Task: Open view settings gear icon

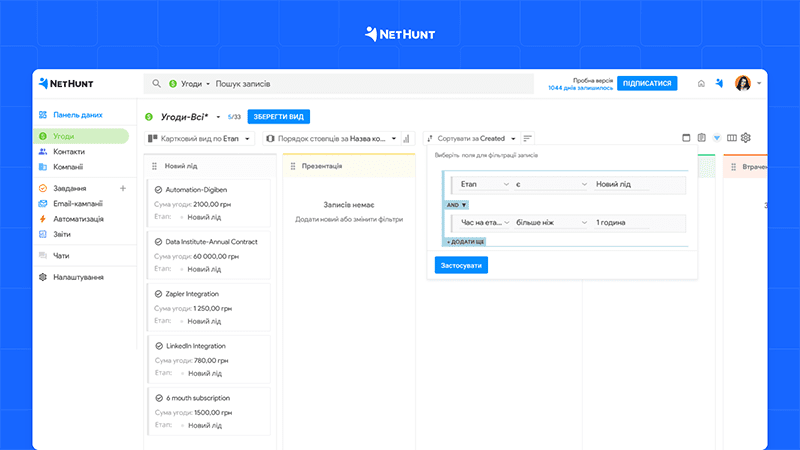Action: (x=745, y=138)
